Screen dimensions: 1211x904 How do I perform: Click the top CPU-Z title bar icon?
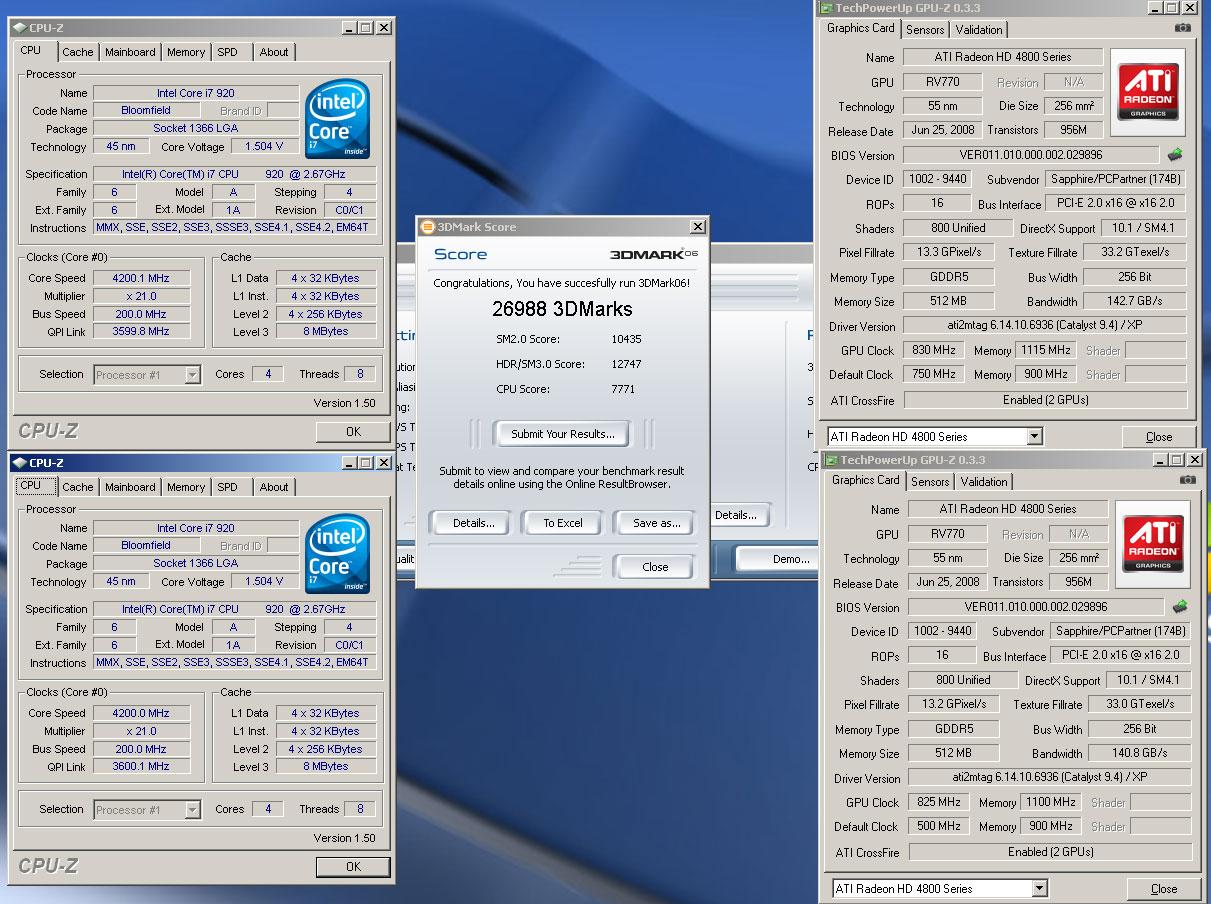[x=19, y=28]
